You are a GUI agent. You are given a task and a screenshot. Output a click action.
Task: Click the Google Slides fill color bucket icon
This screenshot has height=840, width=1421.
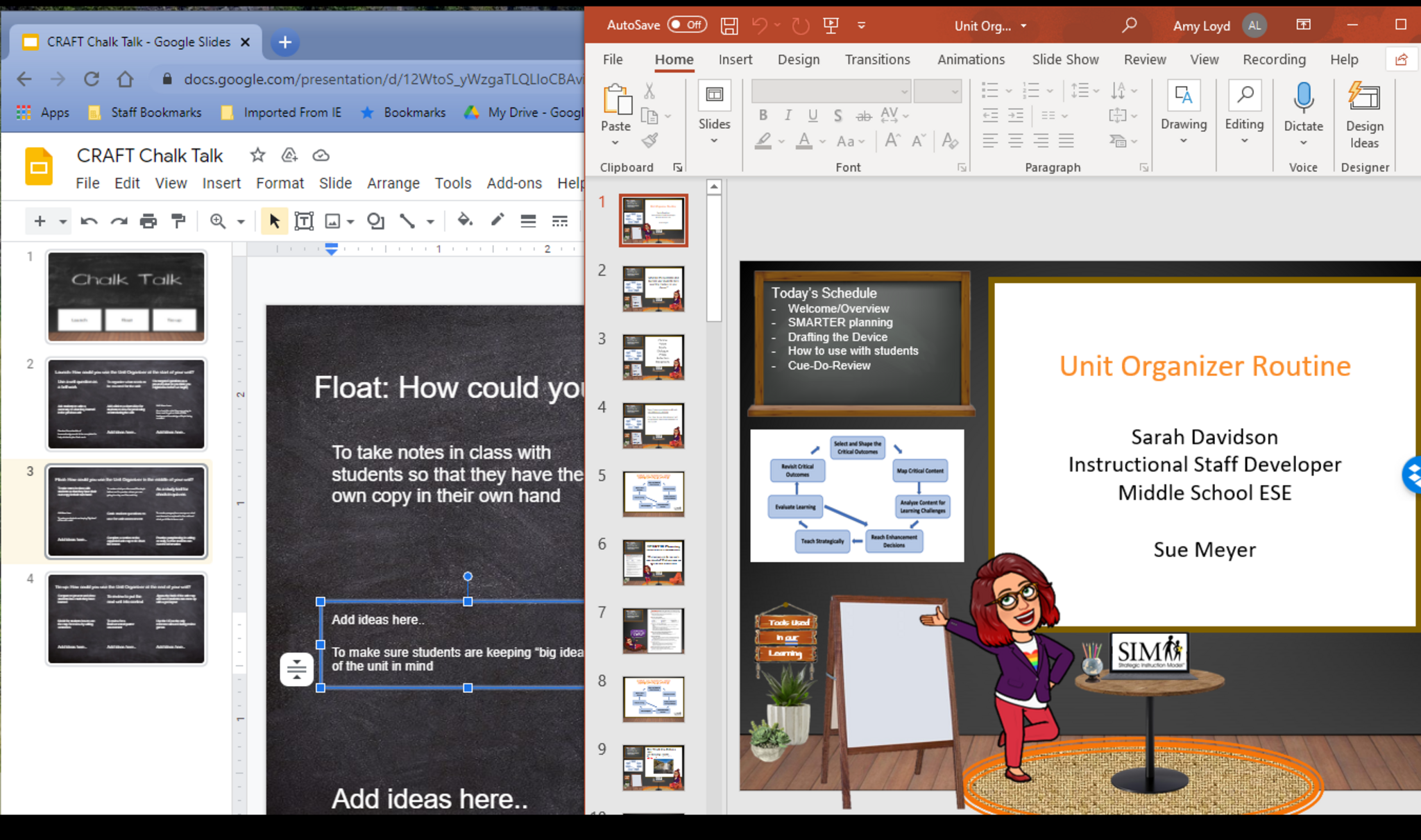(464, 221)
